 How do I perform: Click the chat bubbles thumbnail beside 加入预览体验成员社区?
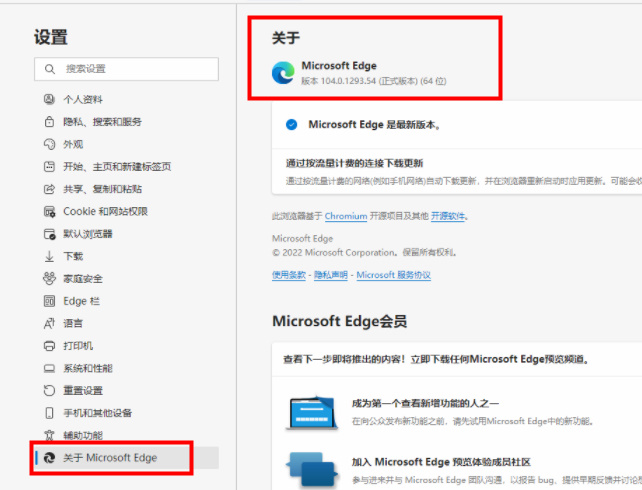coord(313,470)
